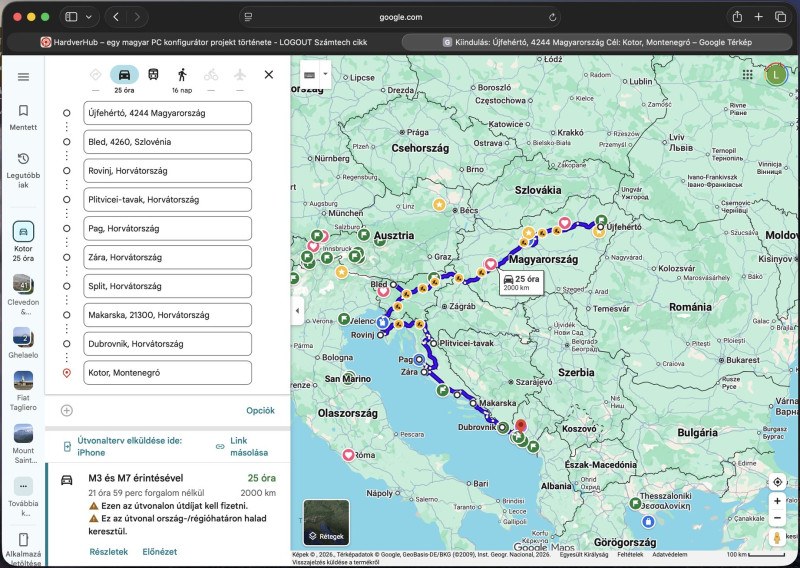800x568 pixels.
Task: Switch to HardverHub LOGOUT tab
Action: point(204,42)
